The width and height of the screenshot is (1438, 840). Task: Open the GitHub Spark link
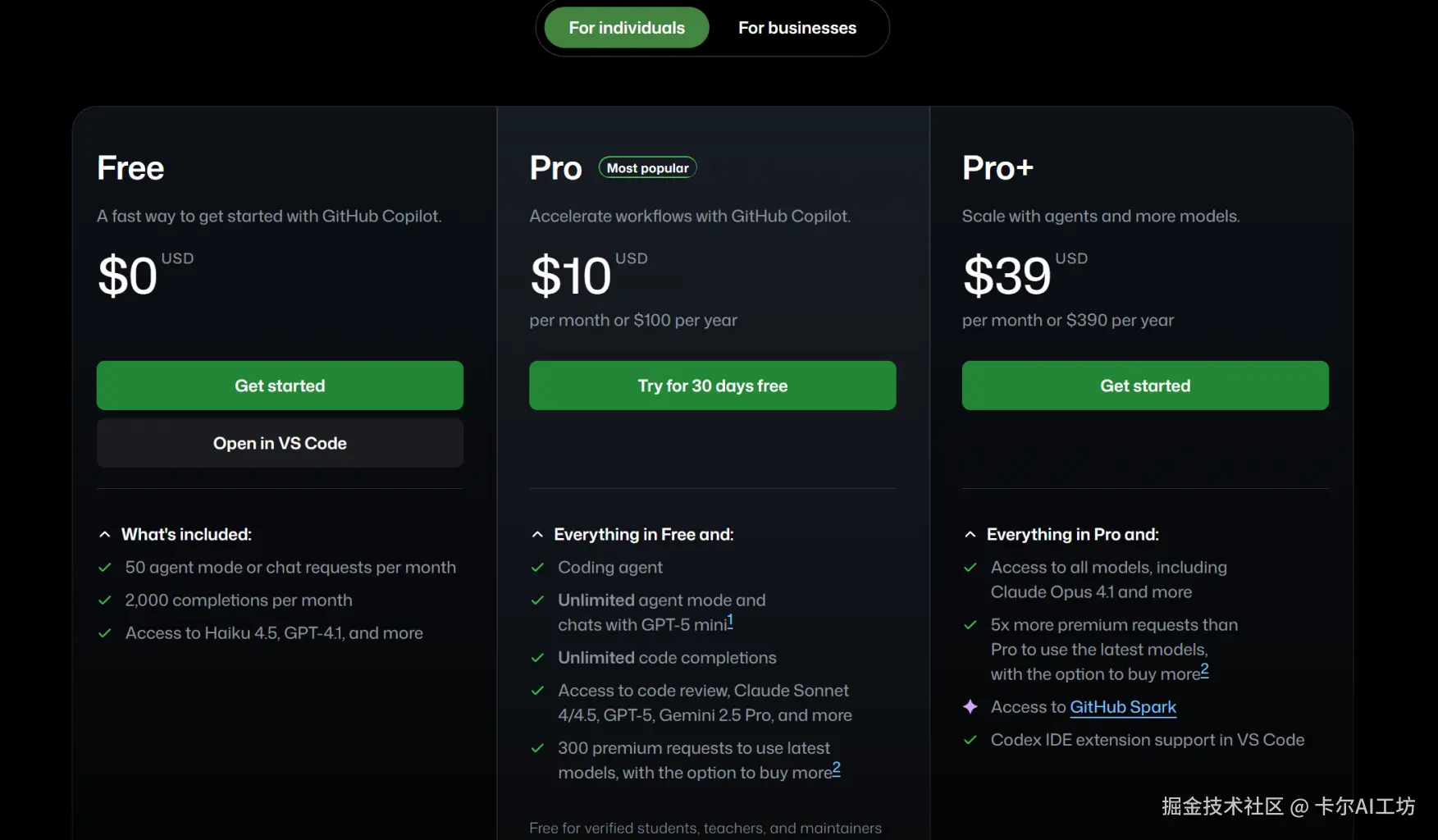1122,707
